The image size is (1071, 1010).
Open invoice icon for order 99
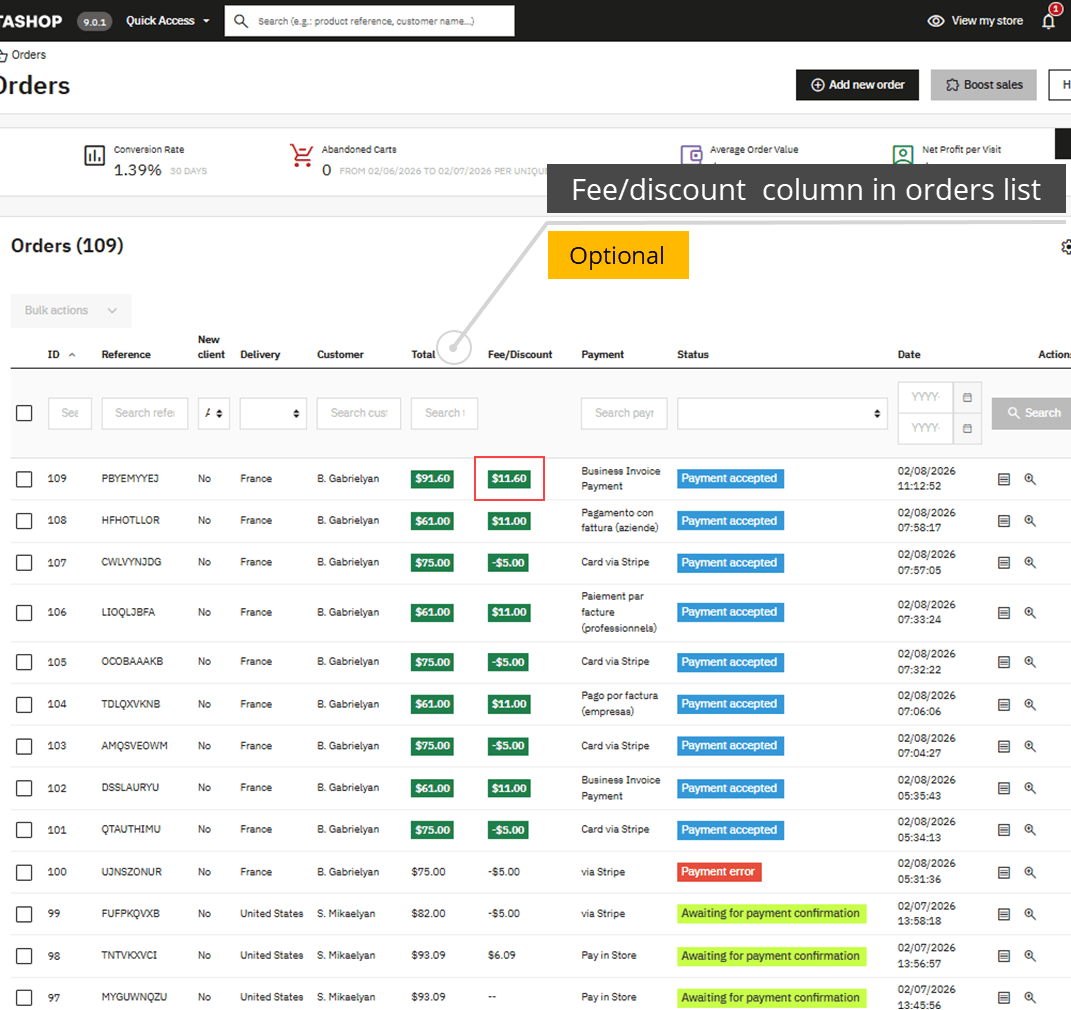[x=1003, y=914]
